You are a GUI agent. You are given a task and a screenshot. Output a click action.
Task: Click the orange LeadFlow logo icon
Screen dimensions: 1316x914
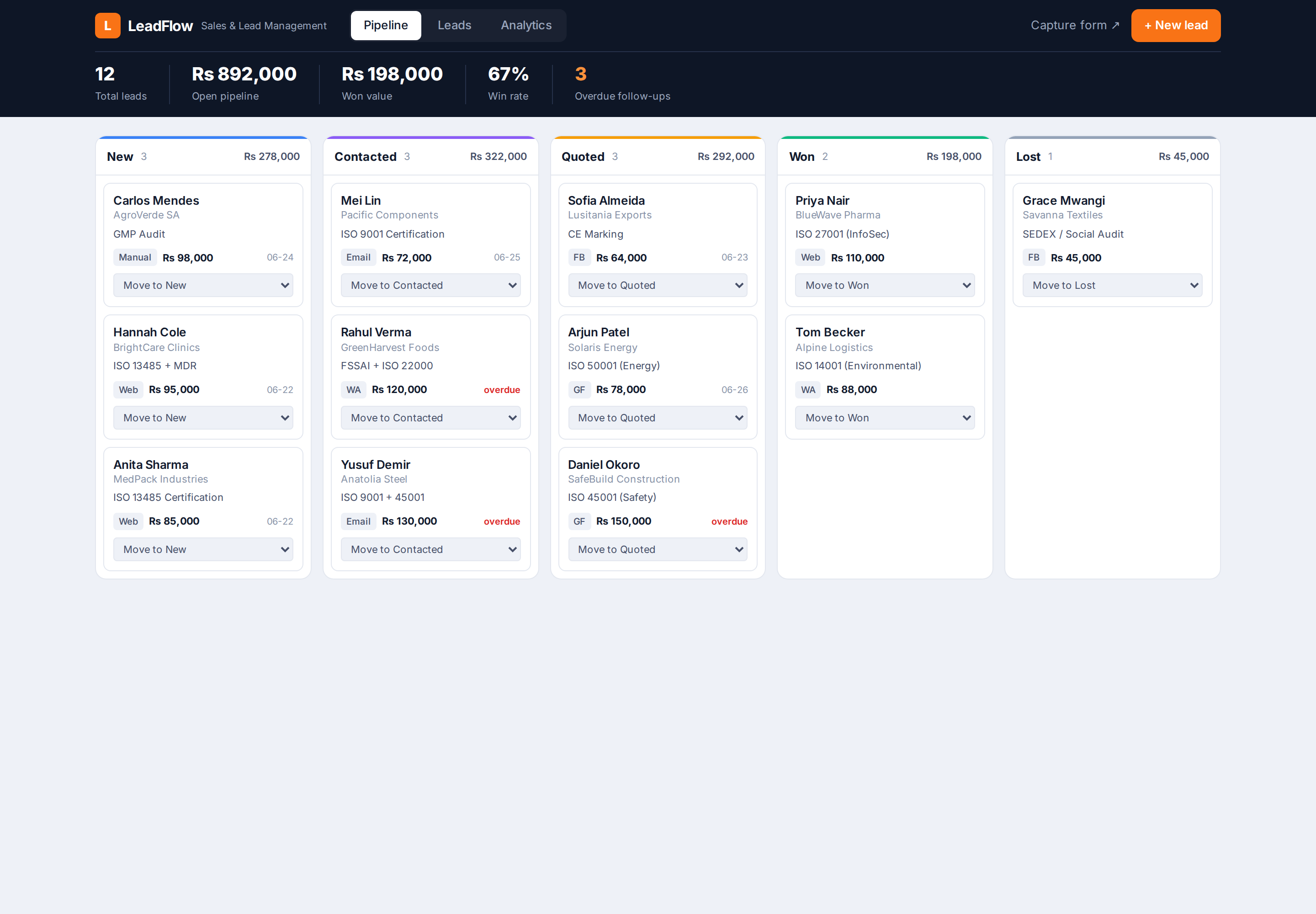click(x=108, y=25)
